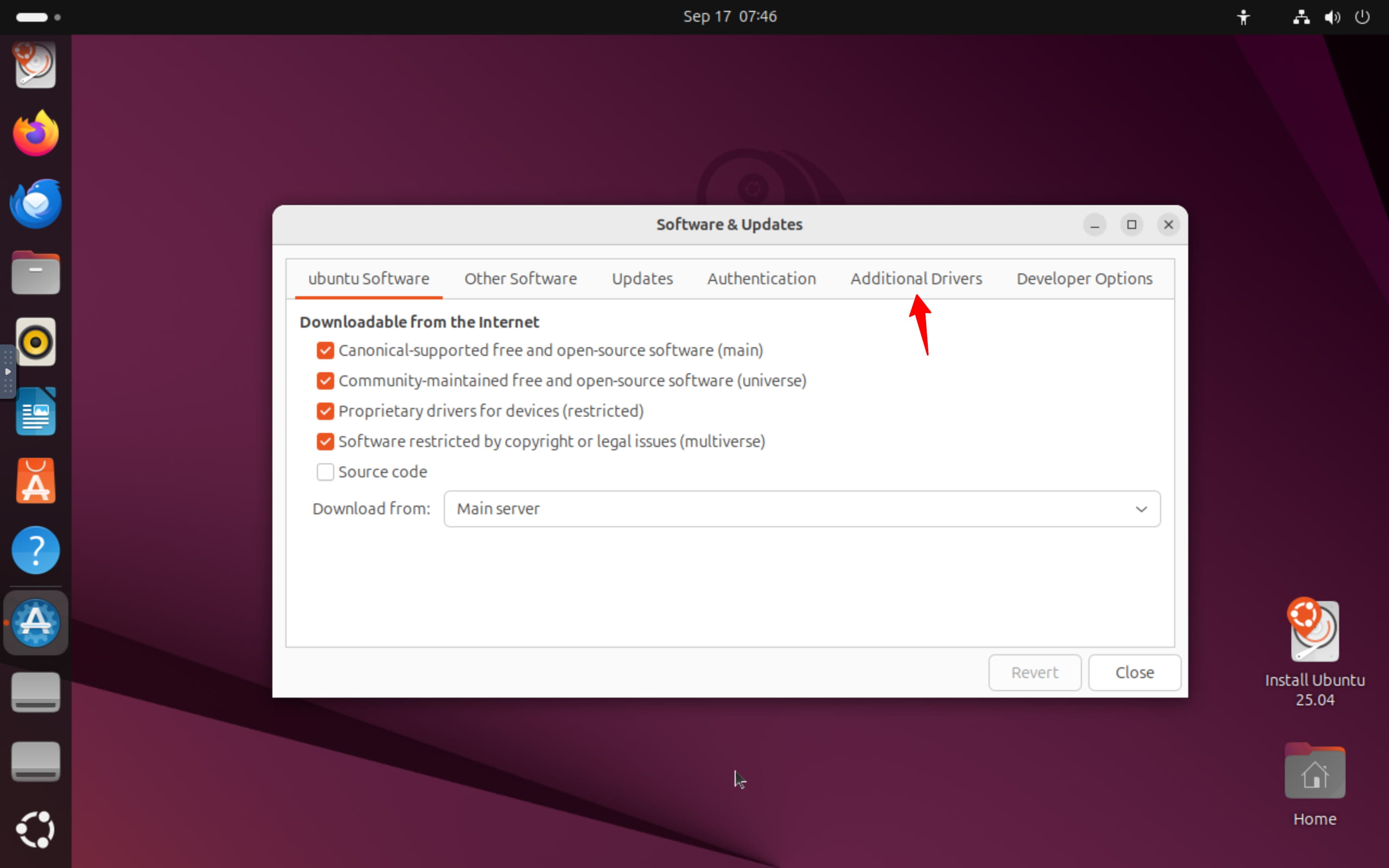Open the Help question mark icon
The image size is (1389, 868).
pyautogui.click(x=36, y=551)
